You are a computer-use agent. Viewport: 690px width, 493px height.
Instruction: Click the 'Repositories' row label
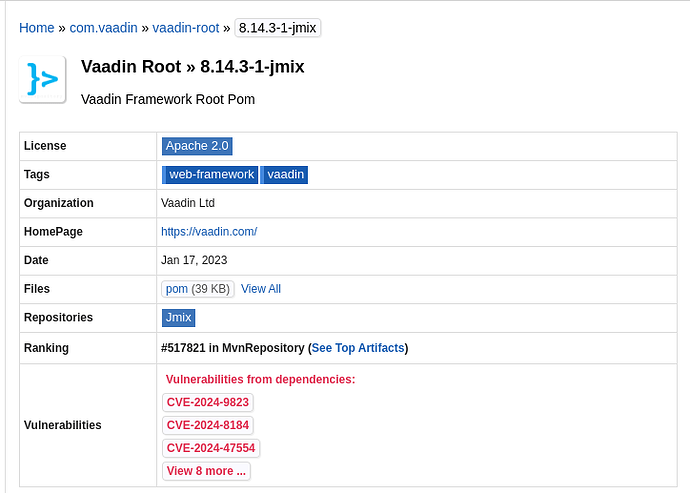click(x=58, y=317)
